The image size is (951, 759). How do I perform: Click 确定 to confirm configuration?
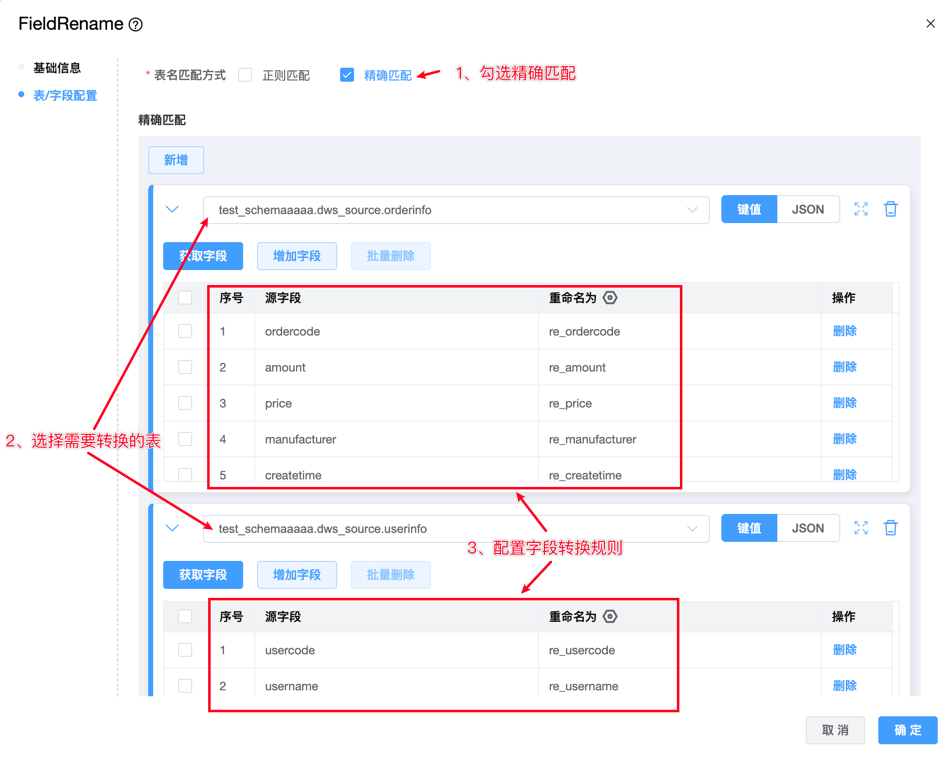point(907,730)
